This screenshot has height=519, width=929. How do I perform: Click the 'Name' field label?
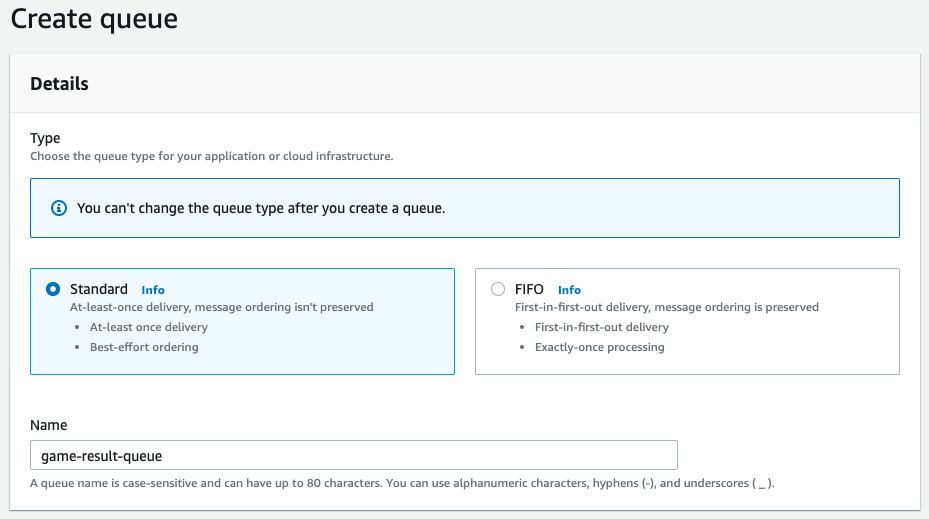(x=49, y=425)
